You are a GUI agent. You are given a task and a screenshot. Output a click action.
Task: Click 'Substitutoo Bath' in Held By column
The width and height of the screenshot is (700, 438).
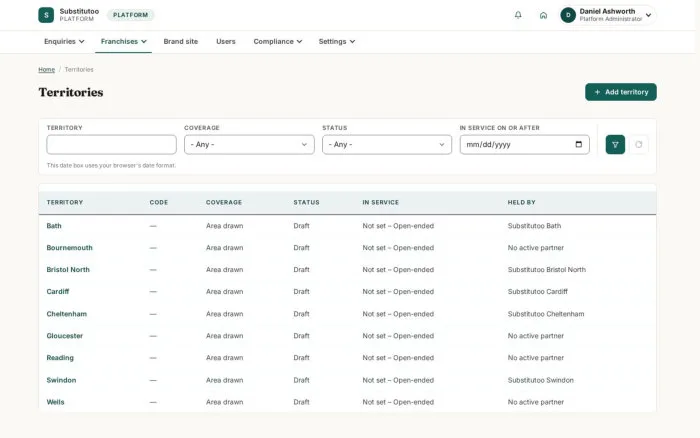[x=534, y=226]
